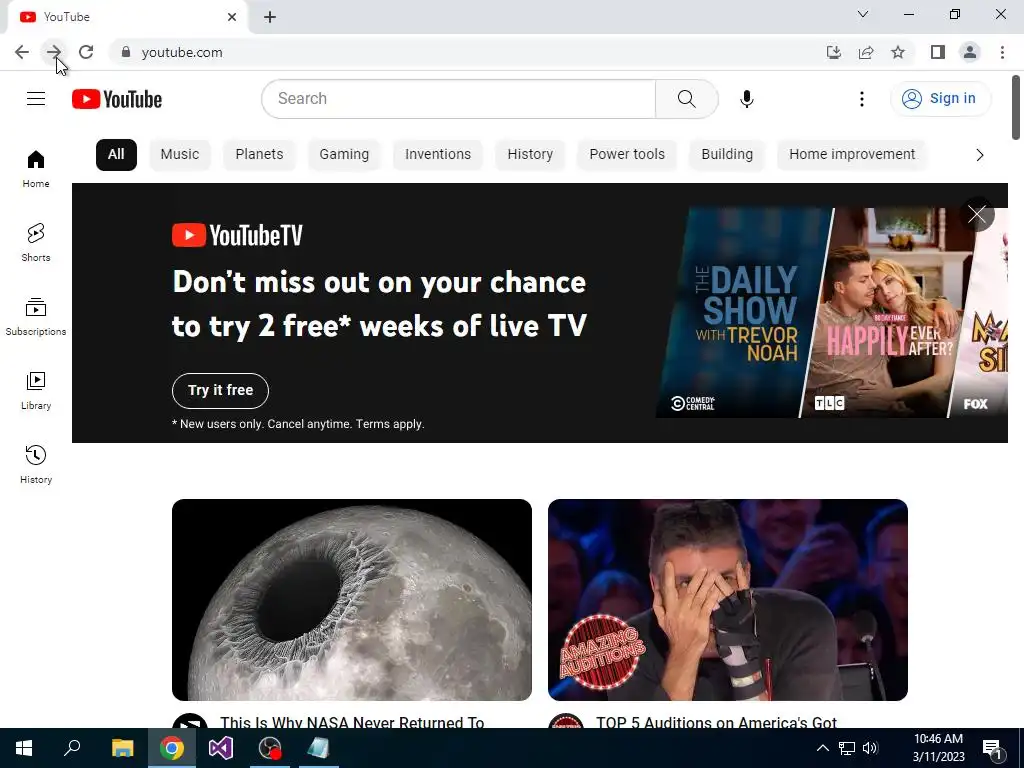Start voice search with microphone icon
Image resolution: width=1024 pixels, height=768 pixels.
point(746,99)
